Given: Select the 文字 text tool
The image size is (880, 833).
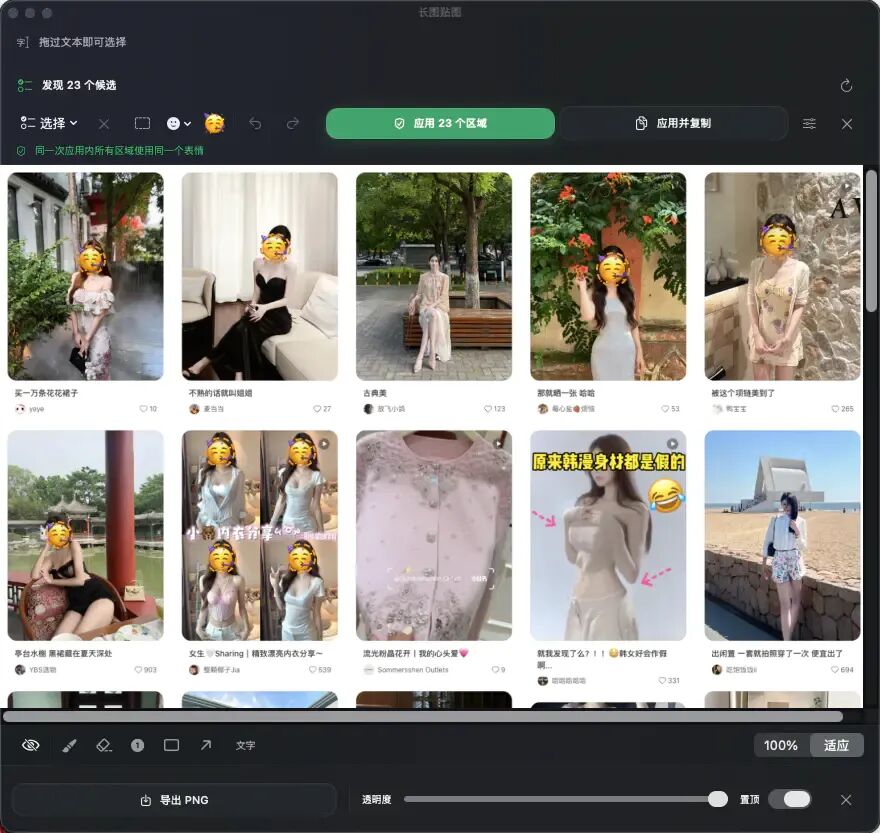Looking at the screenshot, I should [245, 745].
